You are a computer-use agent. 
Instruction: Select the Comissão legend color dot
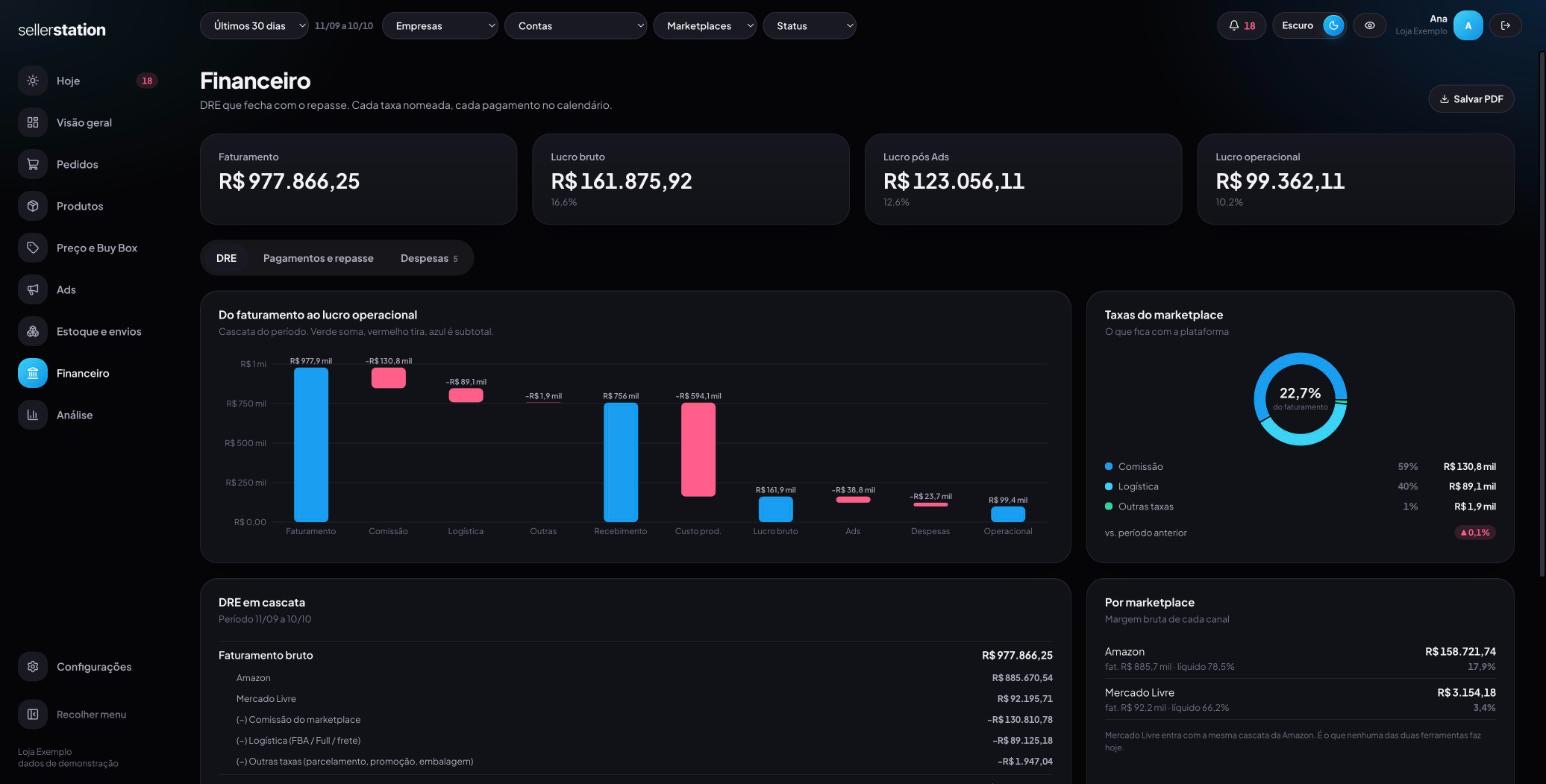pyautogui.click(x=1109, y=467)
